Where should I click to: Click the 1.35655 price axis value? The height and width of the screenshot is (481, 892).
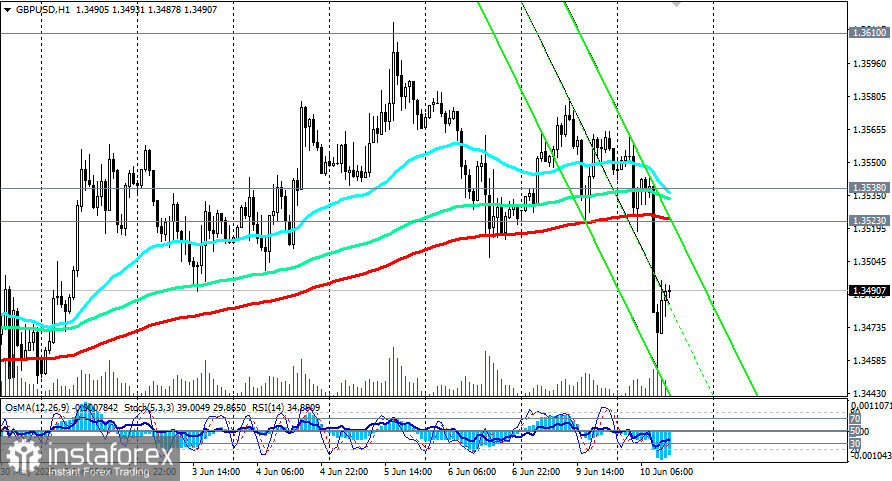coord(870,130)
